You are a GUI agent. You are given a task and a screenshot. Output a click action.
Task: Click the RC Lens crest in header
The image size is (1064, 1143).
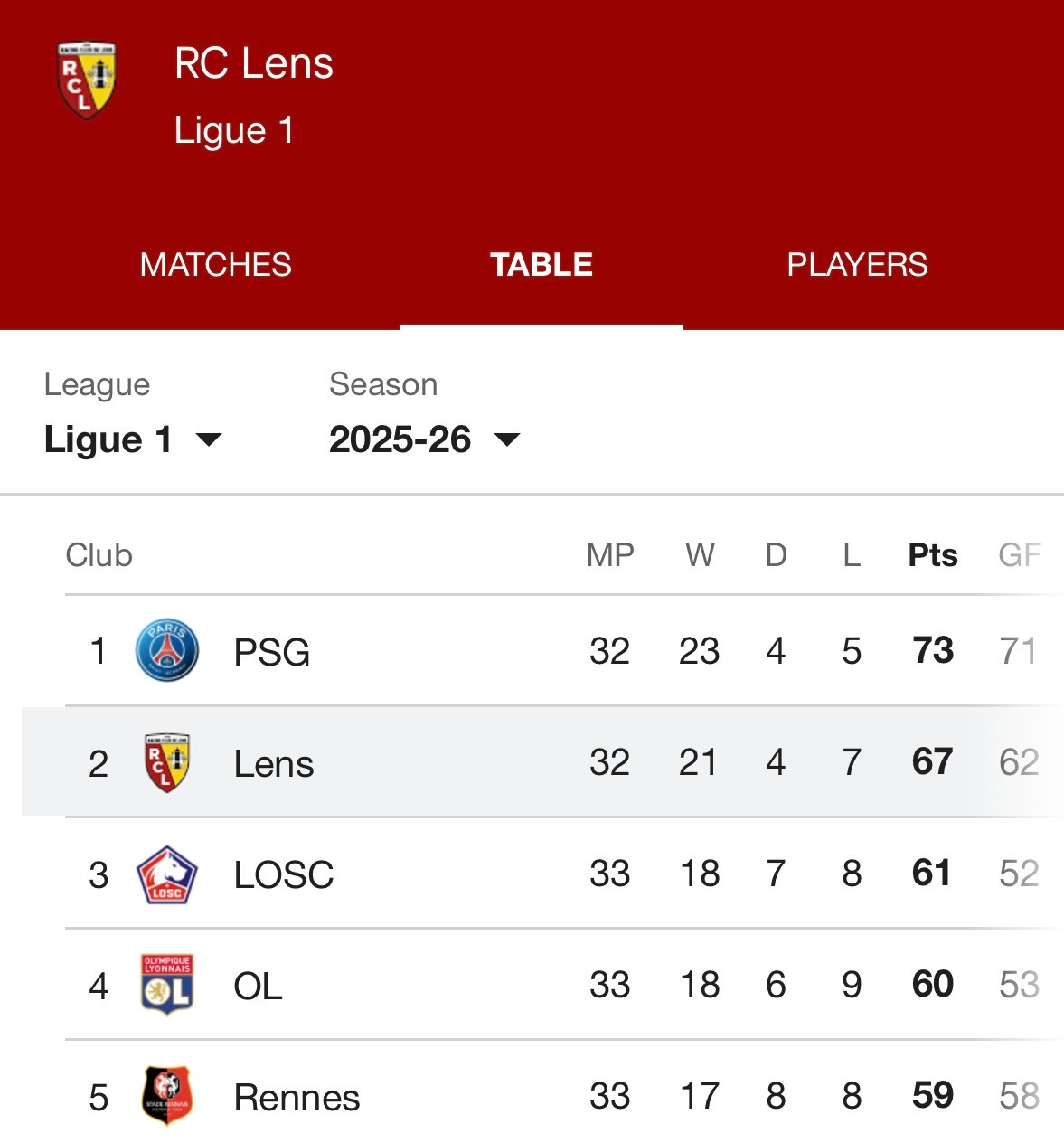coord(87,80)
